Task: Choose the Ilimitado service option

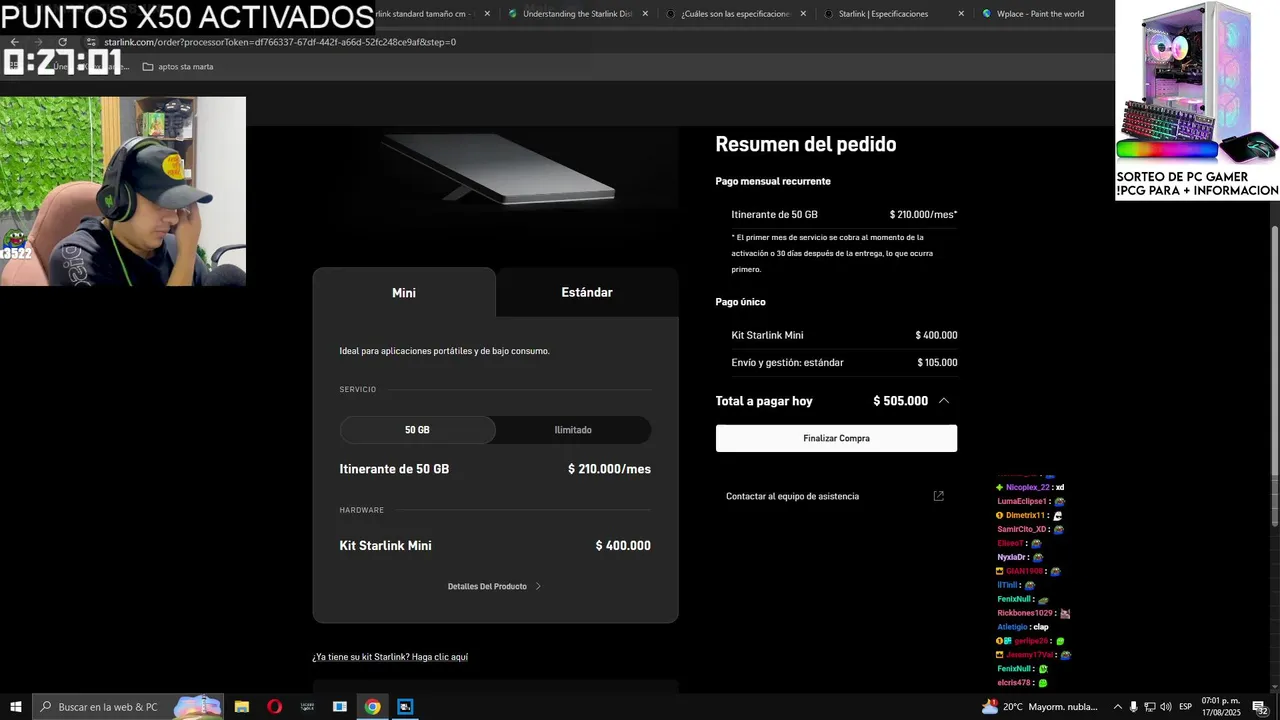Action: point(573,430)
